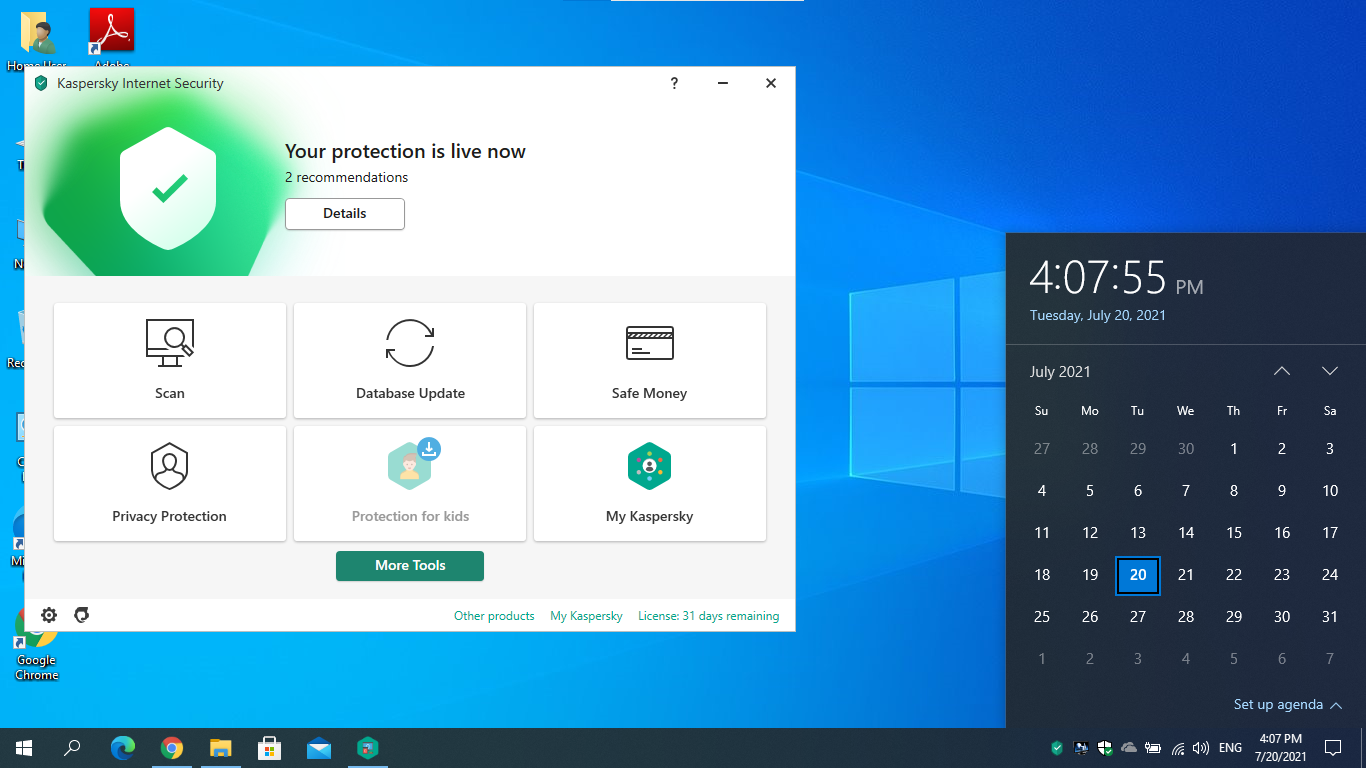Click the taskbar clock showing 4:07 PM
1366x768 pixels.
click(1281, 748)
